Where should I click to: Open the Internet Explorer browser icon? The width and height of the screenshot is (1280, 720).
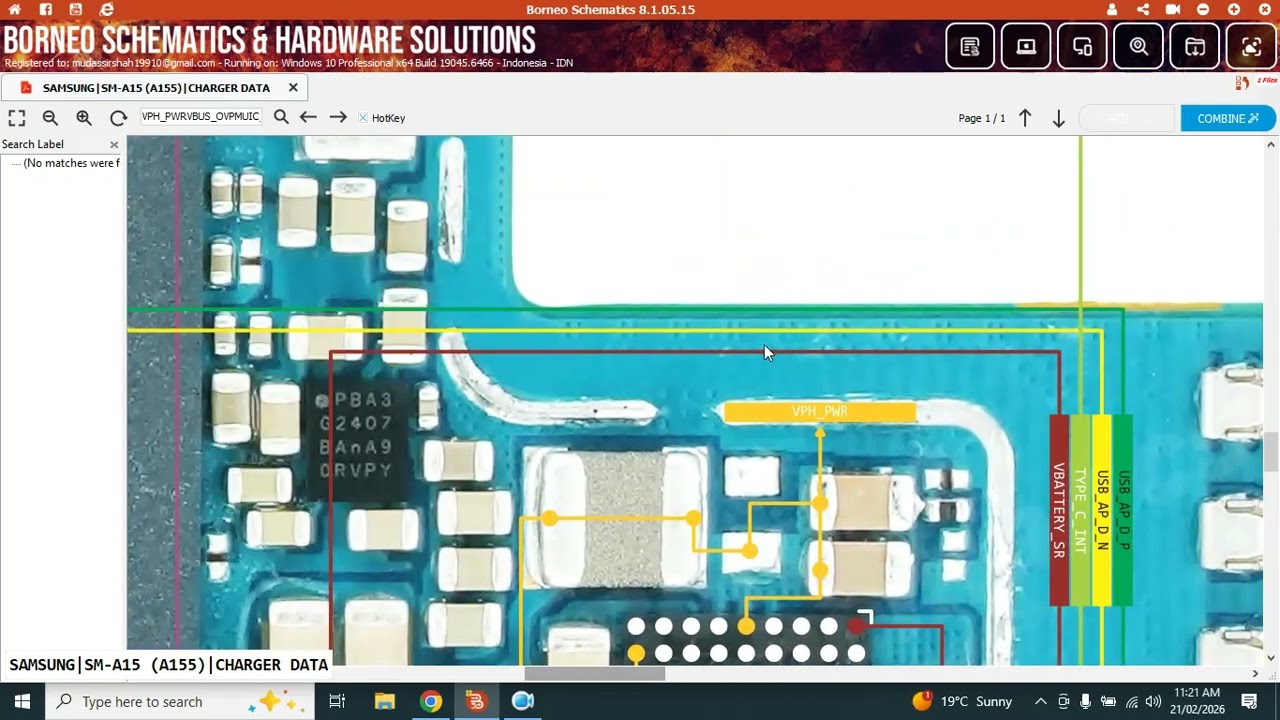107,9
